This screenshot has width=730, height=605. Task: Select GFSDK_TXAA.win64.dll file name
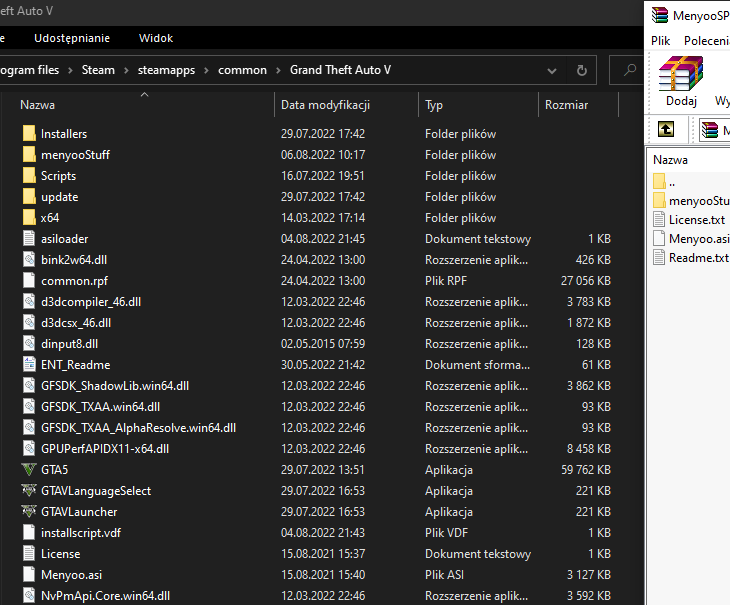coord(101,407)
